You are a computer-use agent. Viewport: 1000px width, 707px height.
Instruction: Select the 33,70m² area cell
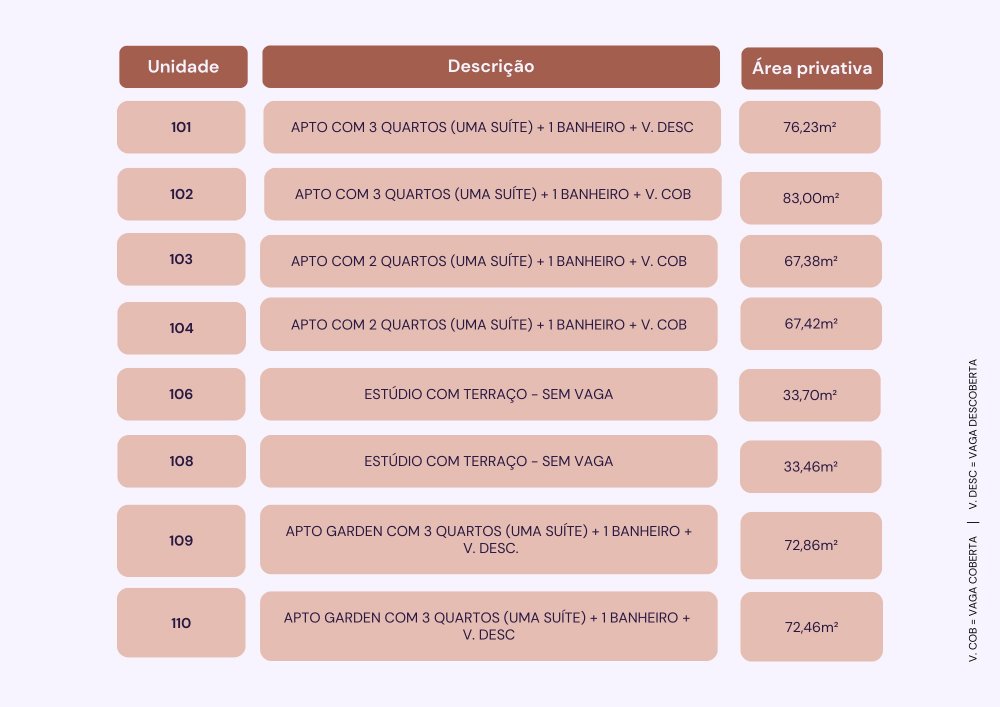(x=810, y=395)
